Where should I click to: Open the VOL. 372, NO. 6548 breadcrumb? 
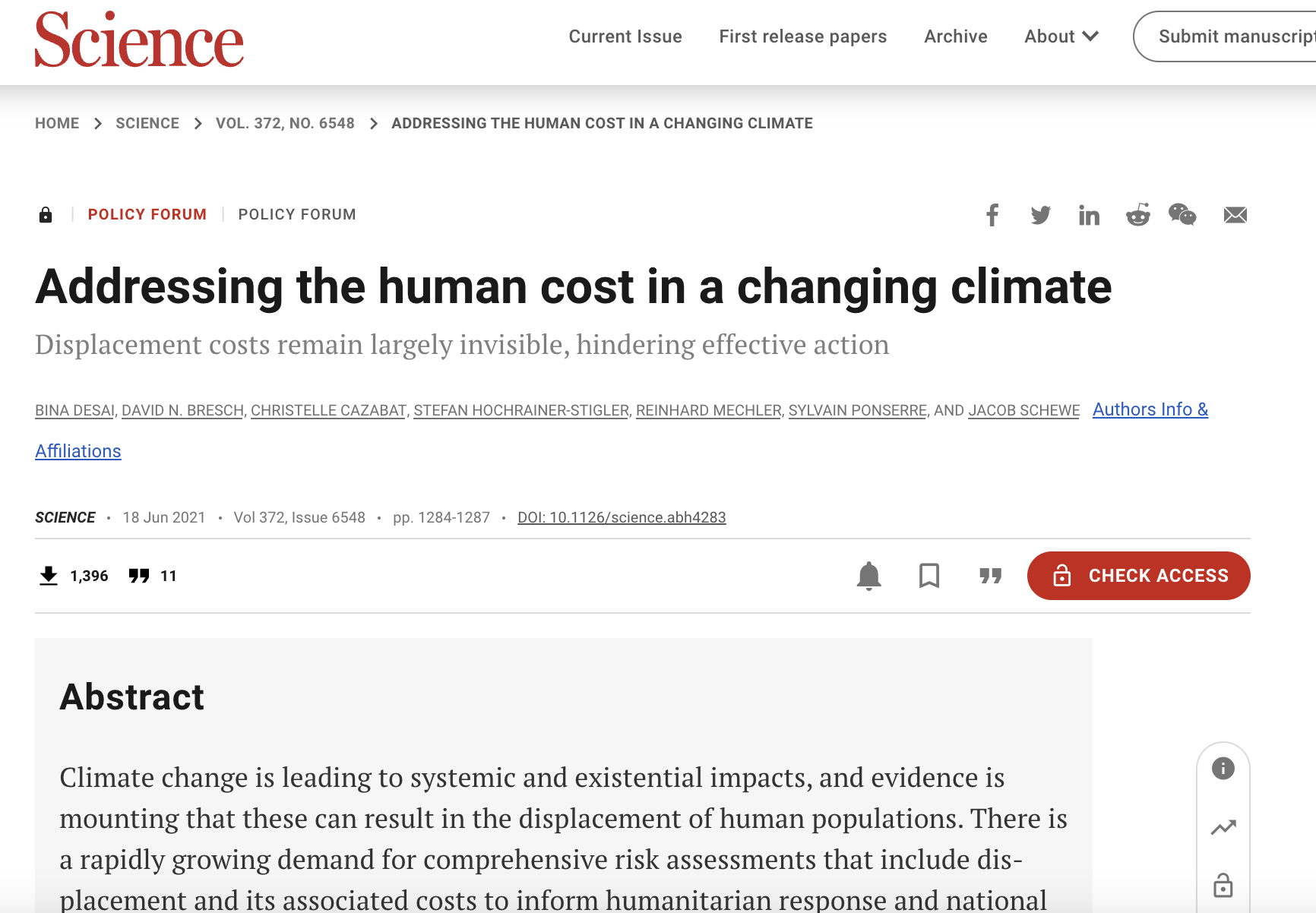(x=285, y=122)
